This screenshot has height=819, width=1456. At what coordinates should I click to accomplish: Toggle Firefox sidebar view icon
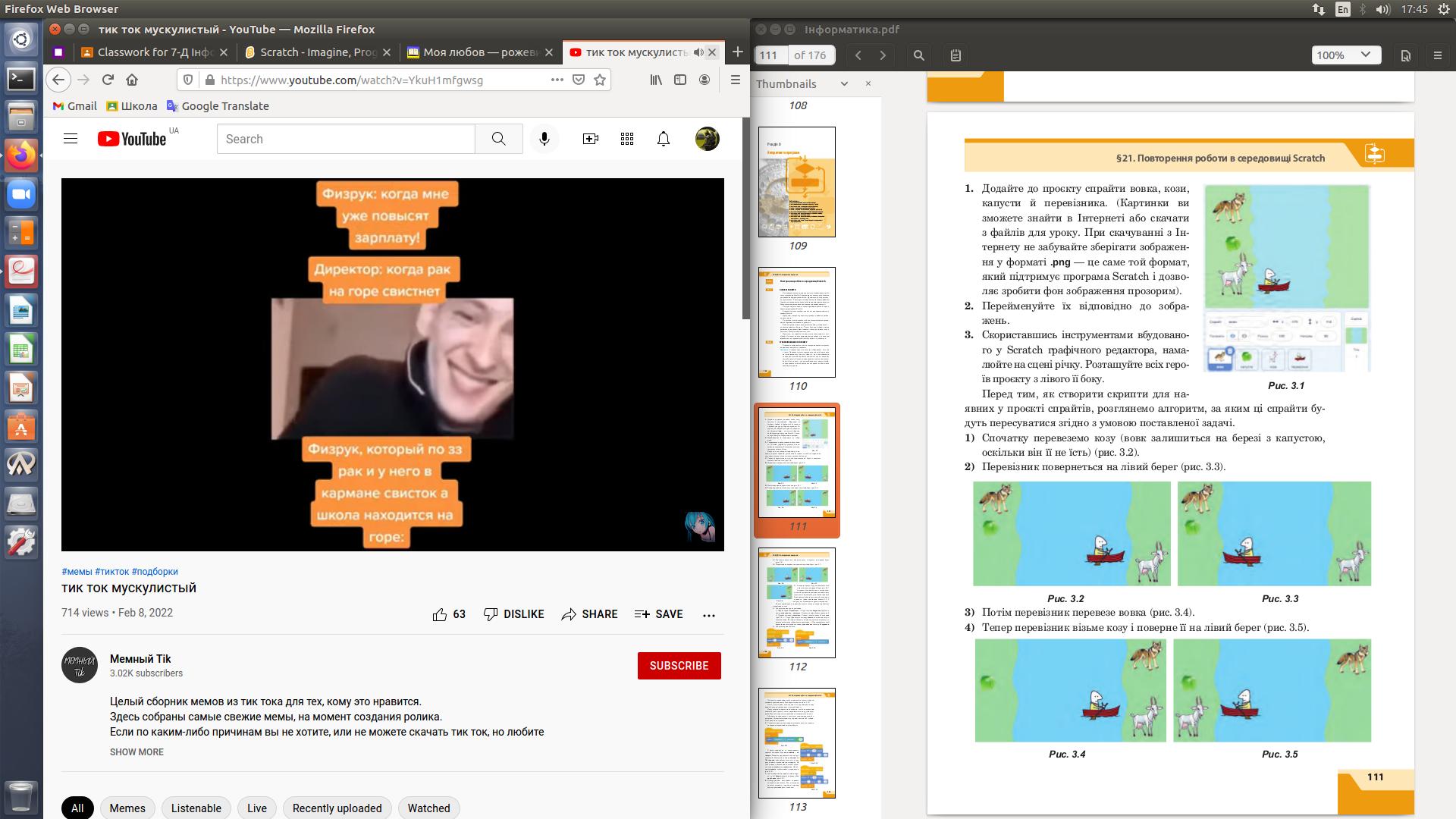(680, 80)
